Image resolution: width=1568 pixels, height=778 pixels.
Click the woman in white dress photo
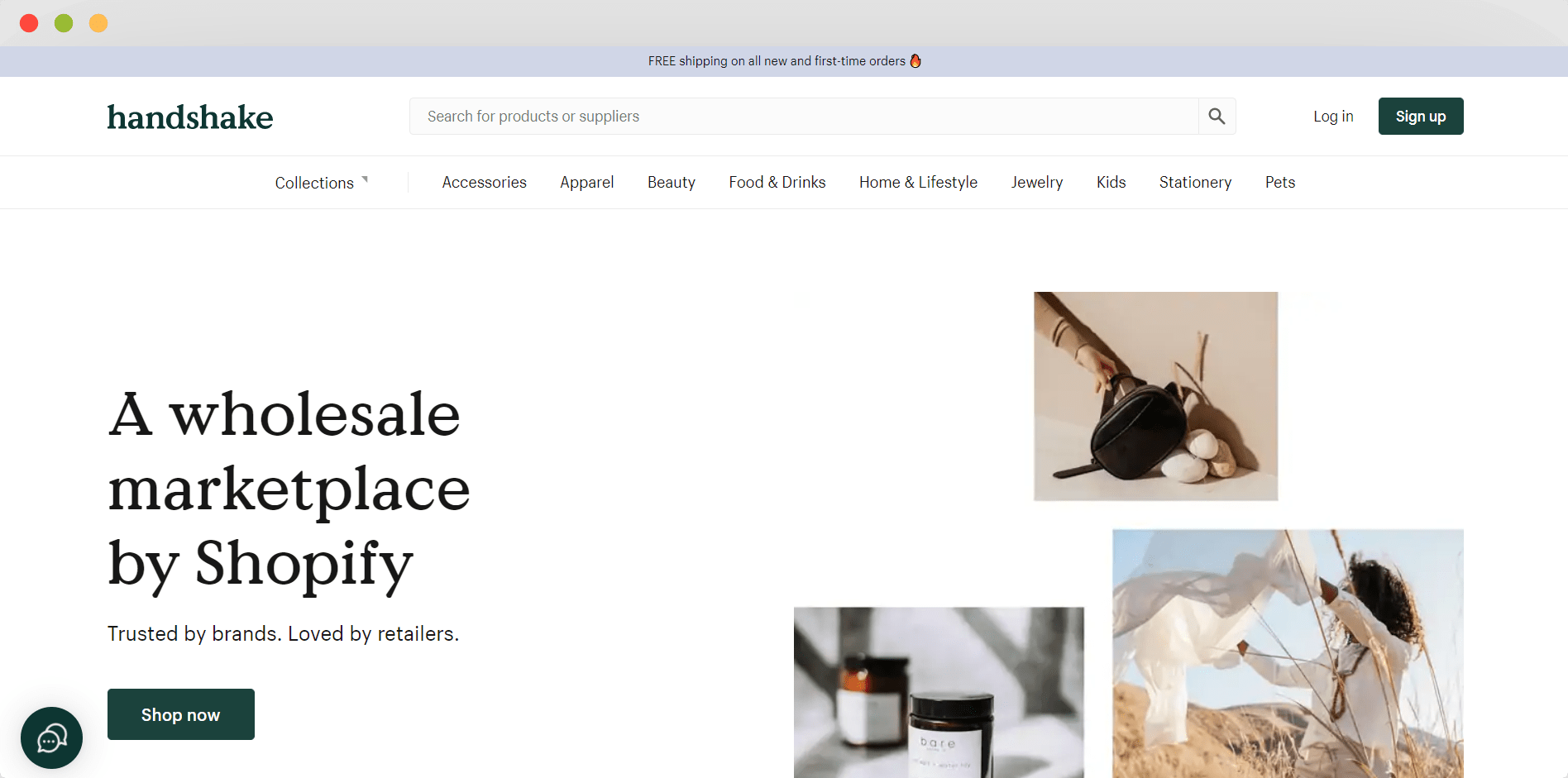click(x=1288, y=654)
